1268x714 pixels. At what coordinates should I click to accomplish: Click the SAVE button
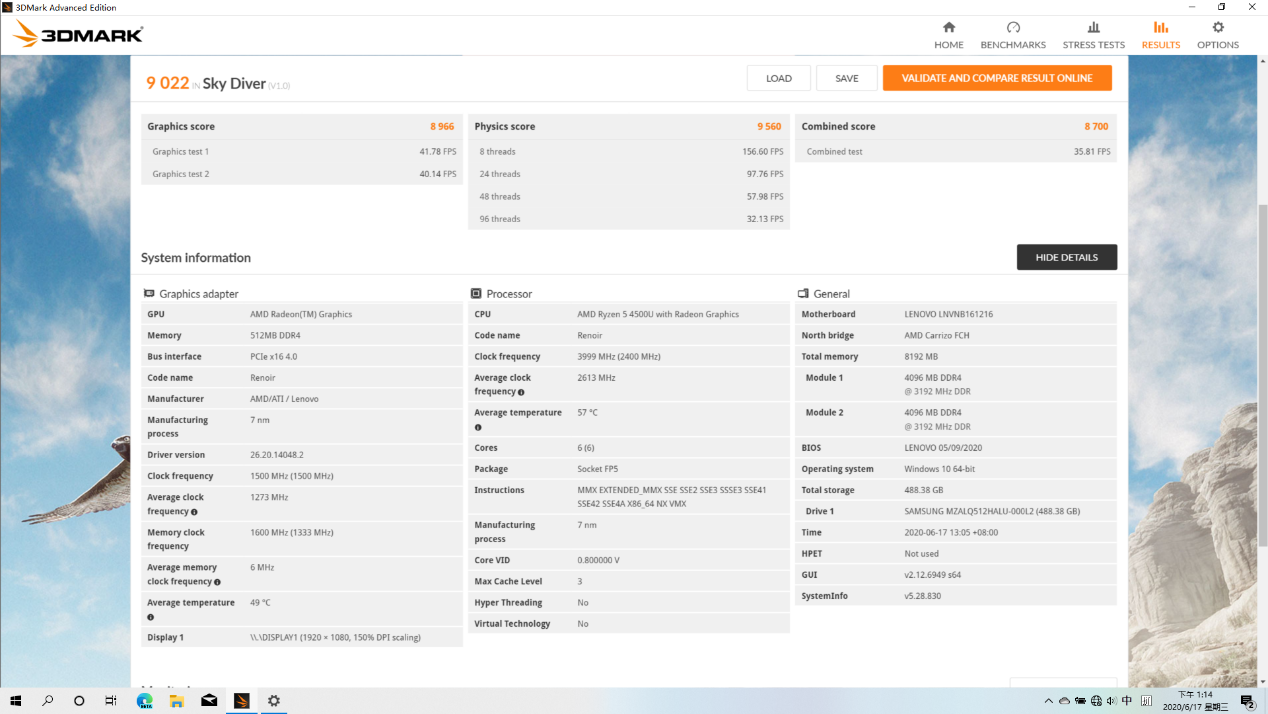pyautogui.click(x=847, y=78)
